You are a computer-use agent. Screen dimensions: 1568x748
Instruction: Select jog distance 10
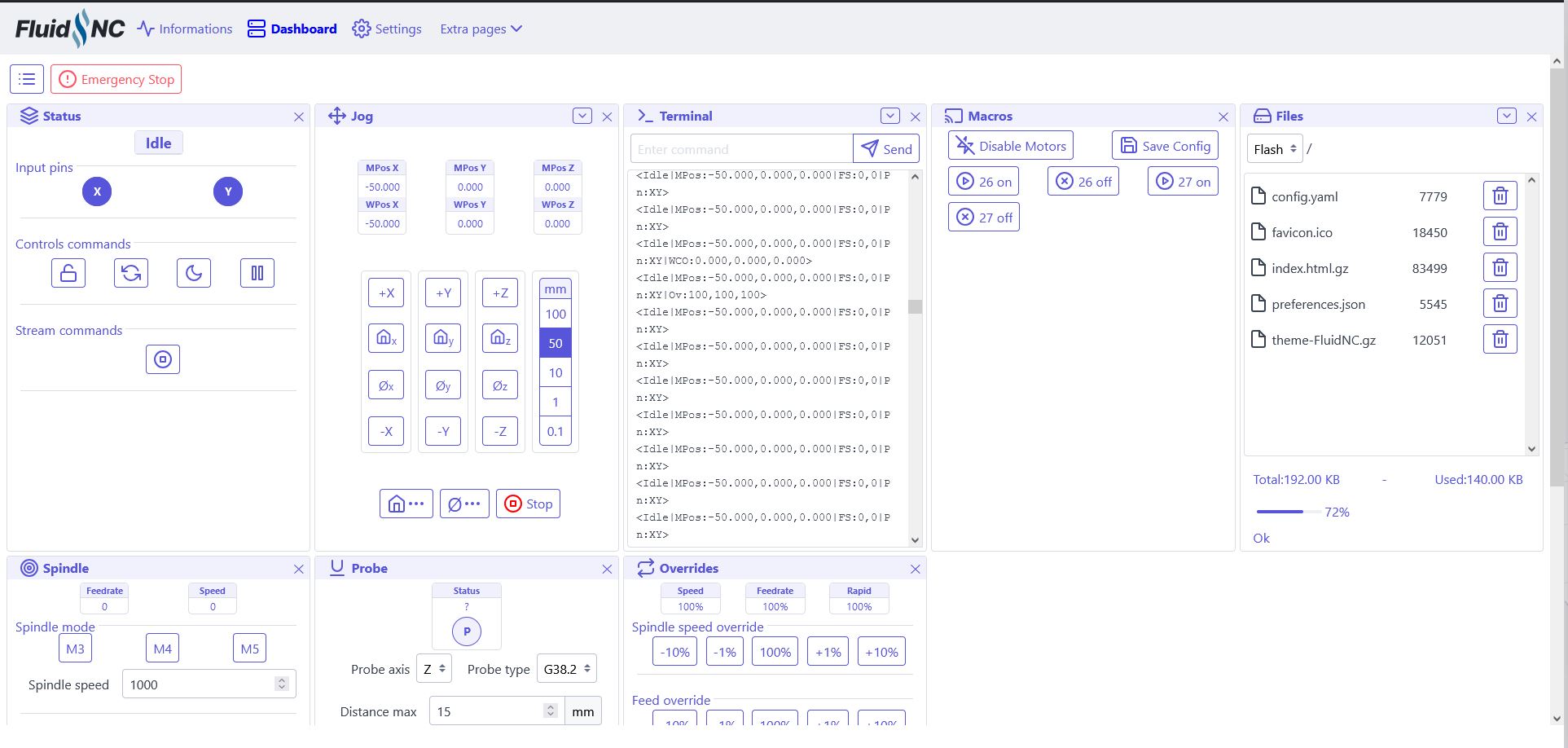[556, 373]
